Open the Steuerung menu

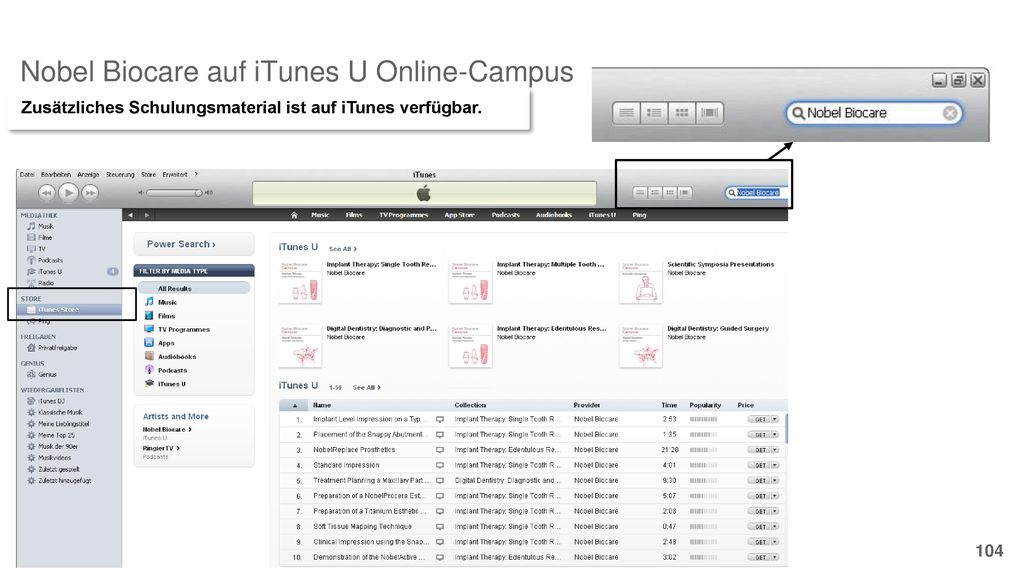coord(120,175)
